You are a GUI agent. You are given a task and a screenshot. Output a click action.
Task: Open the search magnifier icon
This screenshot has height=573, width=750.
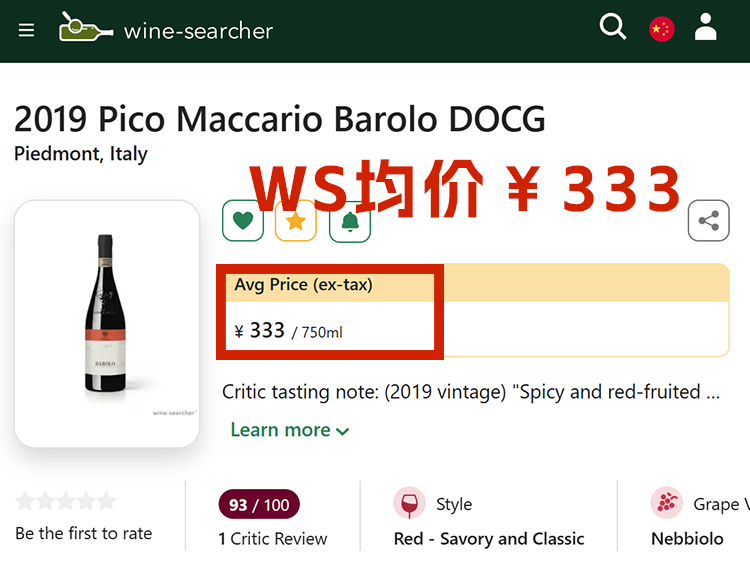point(612,28)
